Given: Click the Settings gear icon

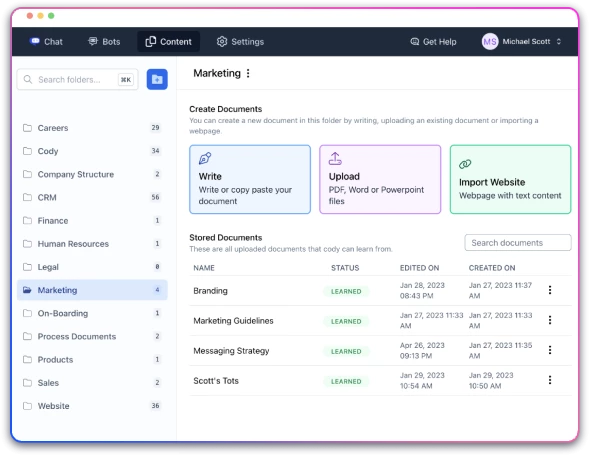Looking at the screenshot, I should click(222, 41).
